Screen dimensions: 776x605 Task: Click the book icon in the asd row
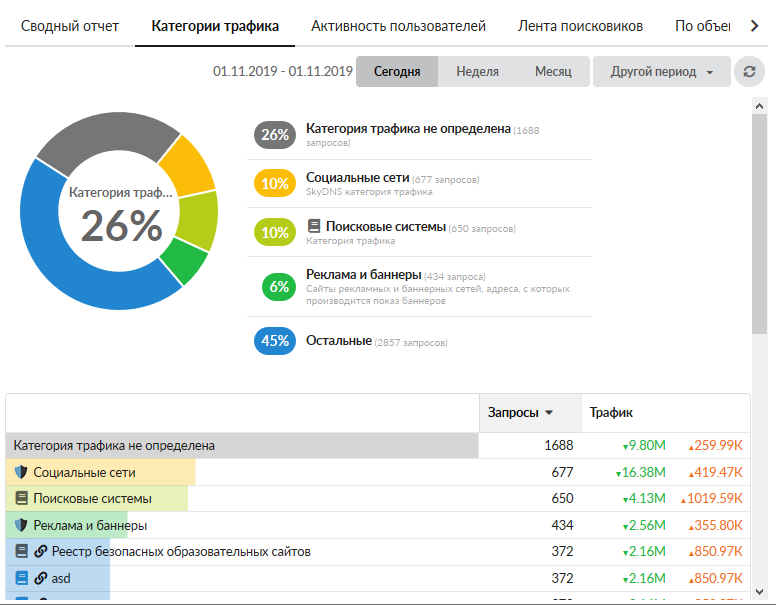pos(21,578)
